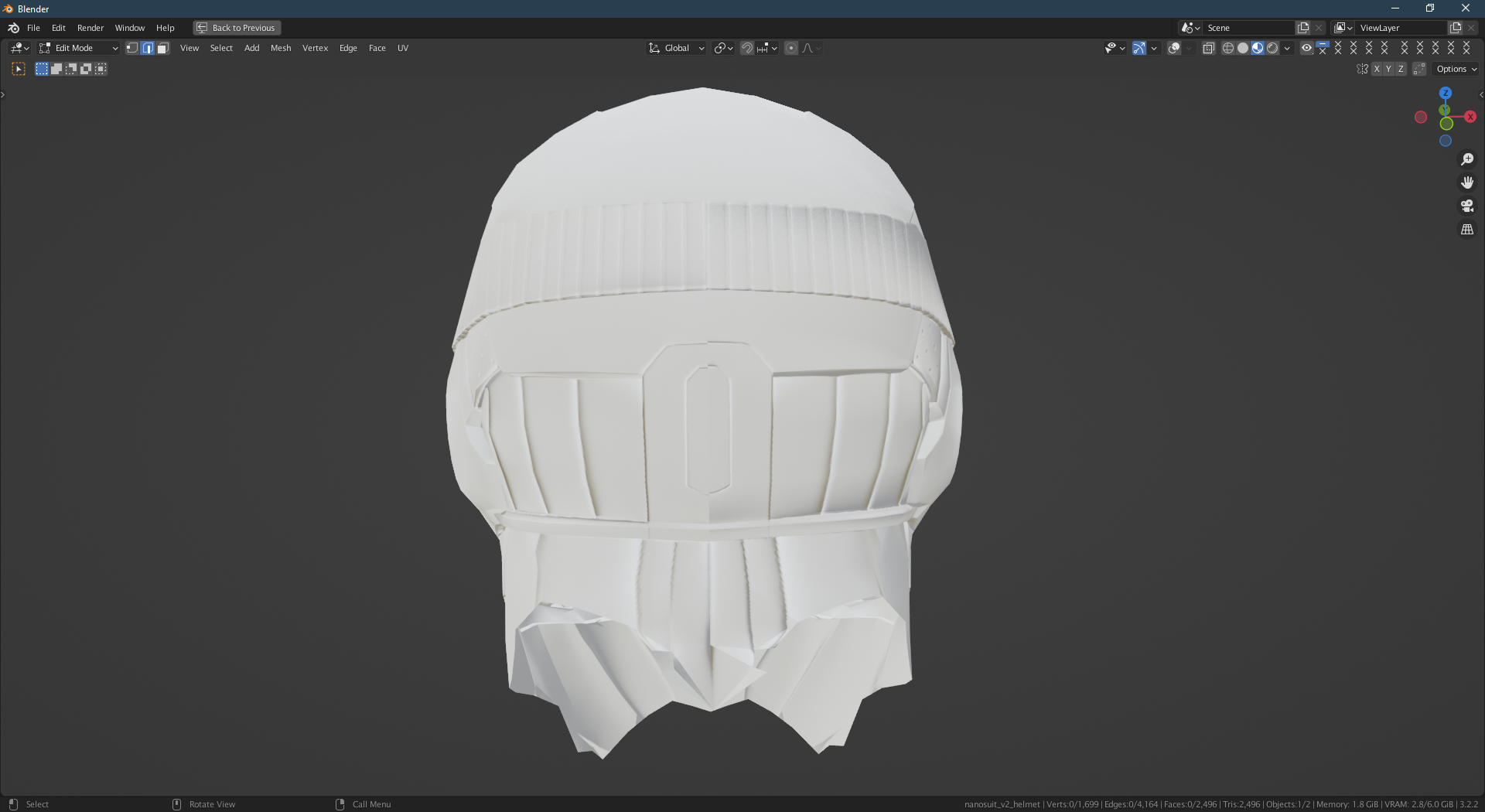Image resolution: width=1485 pixels, height=812 pixels.
Task: Activate the Tweak tool
Action: pos(18,69)
